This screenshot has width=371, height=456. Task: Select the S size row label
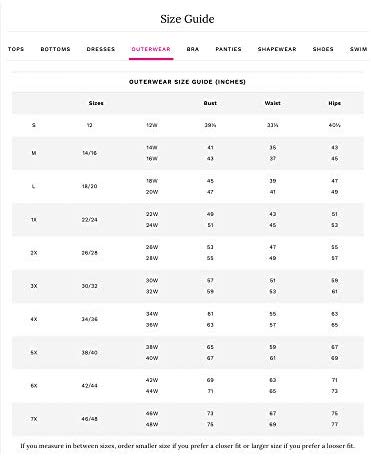34,125
